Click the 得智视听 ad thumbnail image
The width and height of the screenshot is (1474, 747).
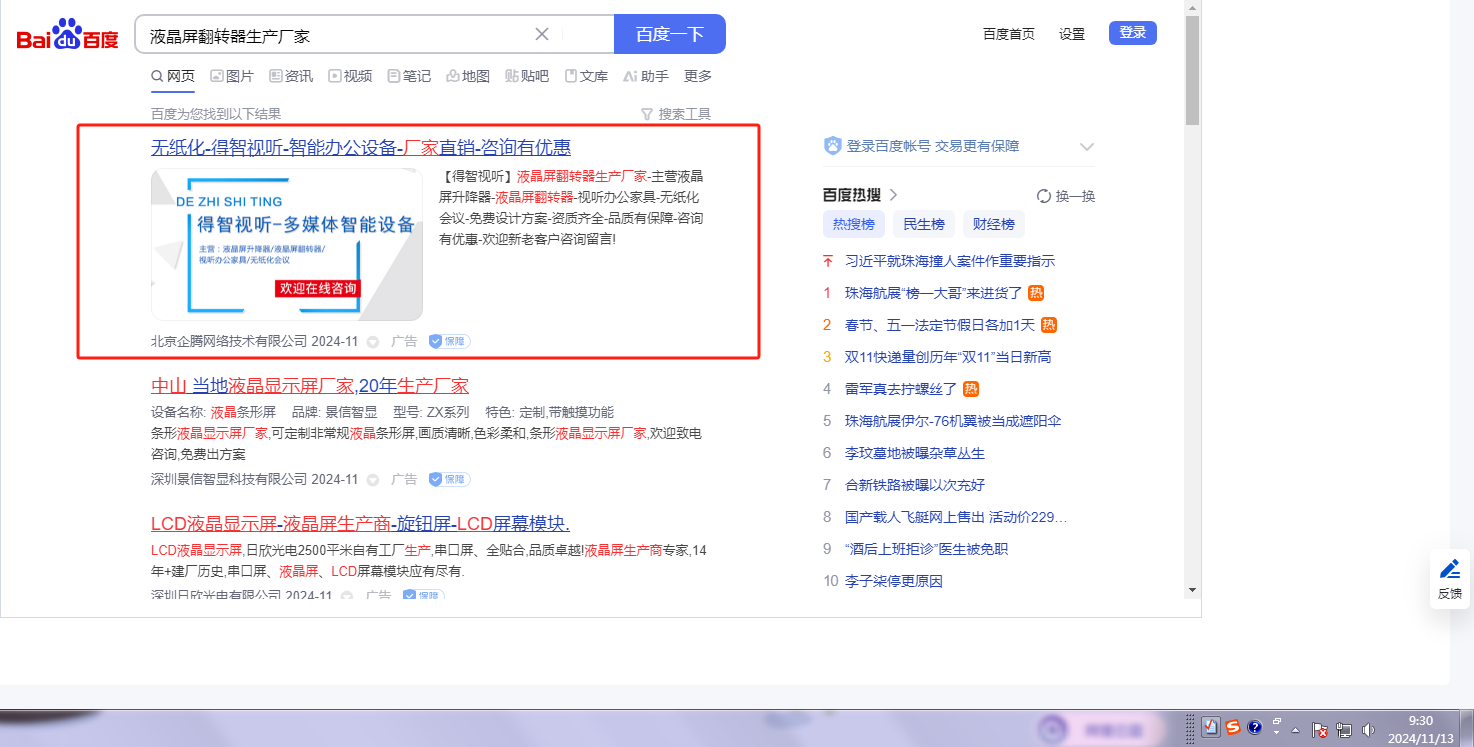coord(287,244)
